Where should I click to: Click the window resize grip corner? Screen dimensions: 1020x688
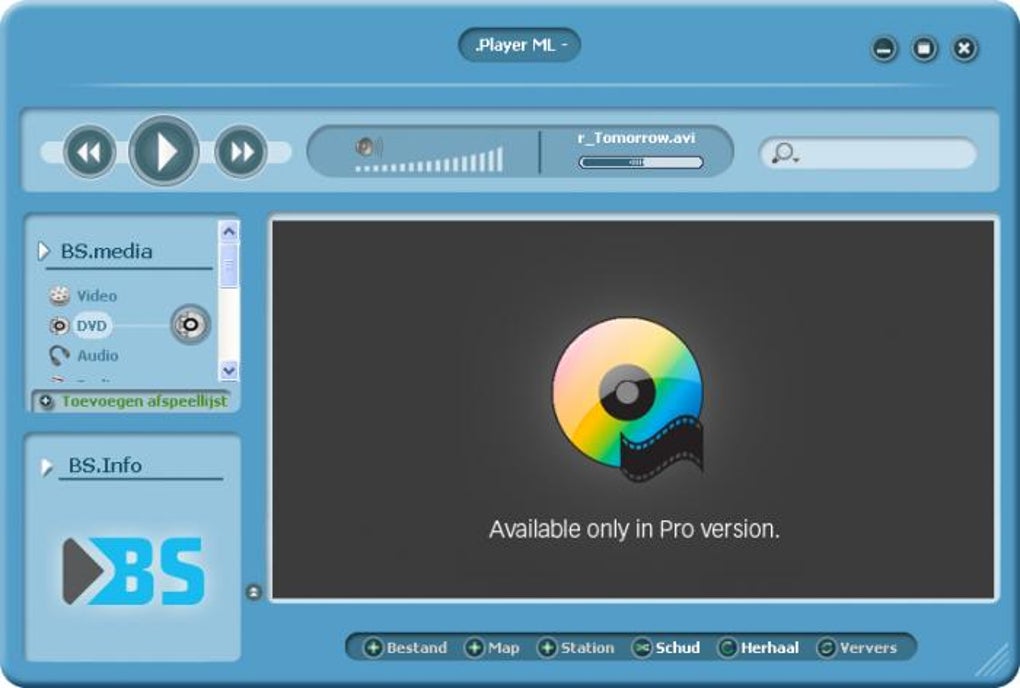click(993, 662)
